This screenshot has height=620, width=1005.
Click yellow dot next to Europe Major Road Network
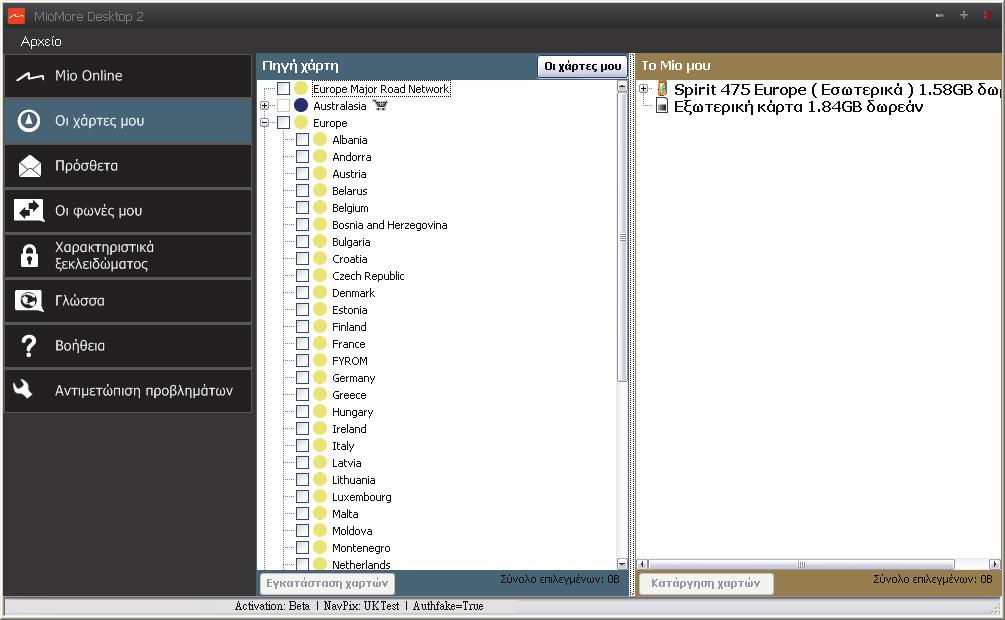(301, 88)
